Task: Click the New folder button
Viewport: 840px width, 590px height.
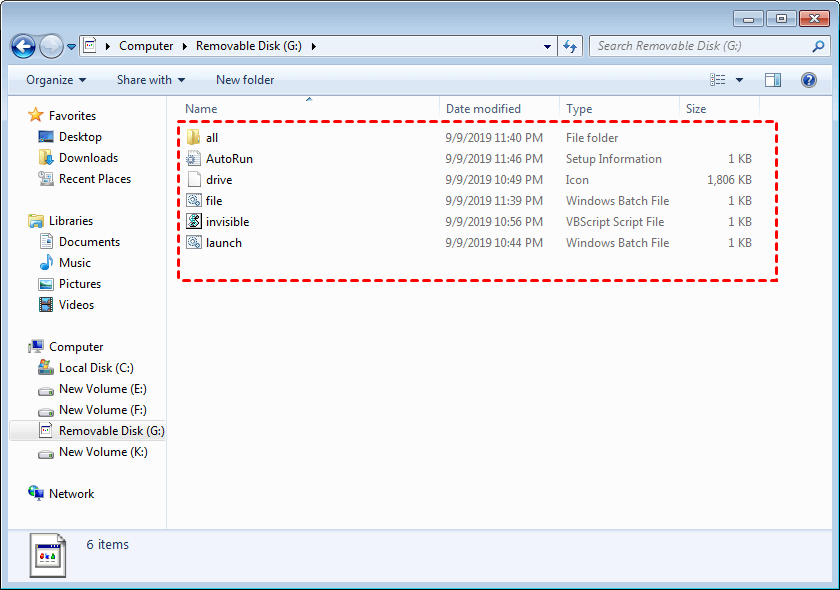Action: pyautogui.click(x=245, y=80)
